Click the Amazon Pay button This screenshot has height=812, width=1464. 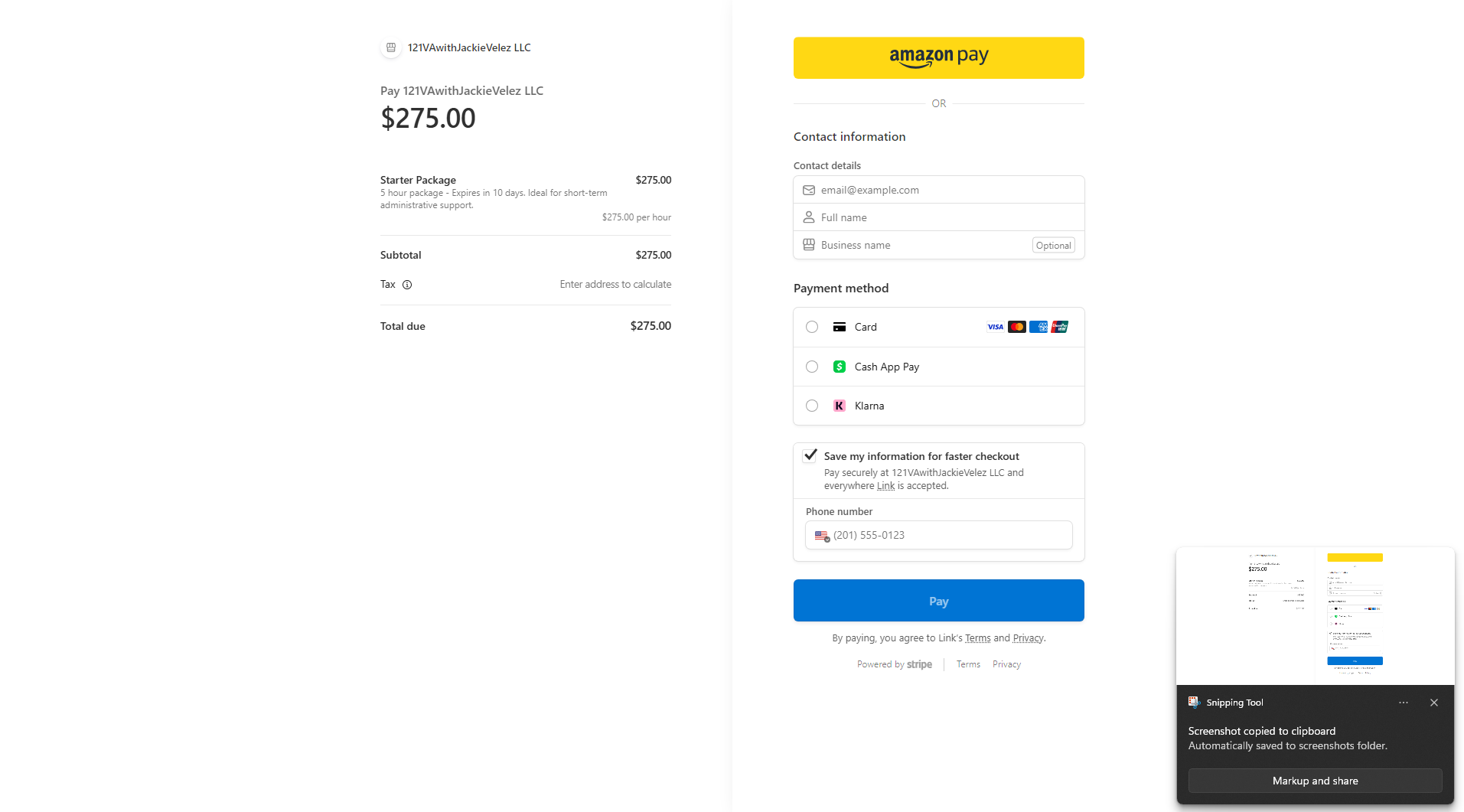938,57
